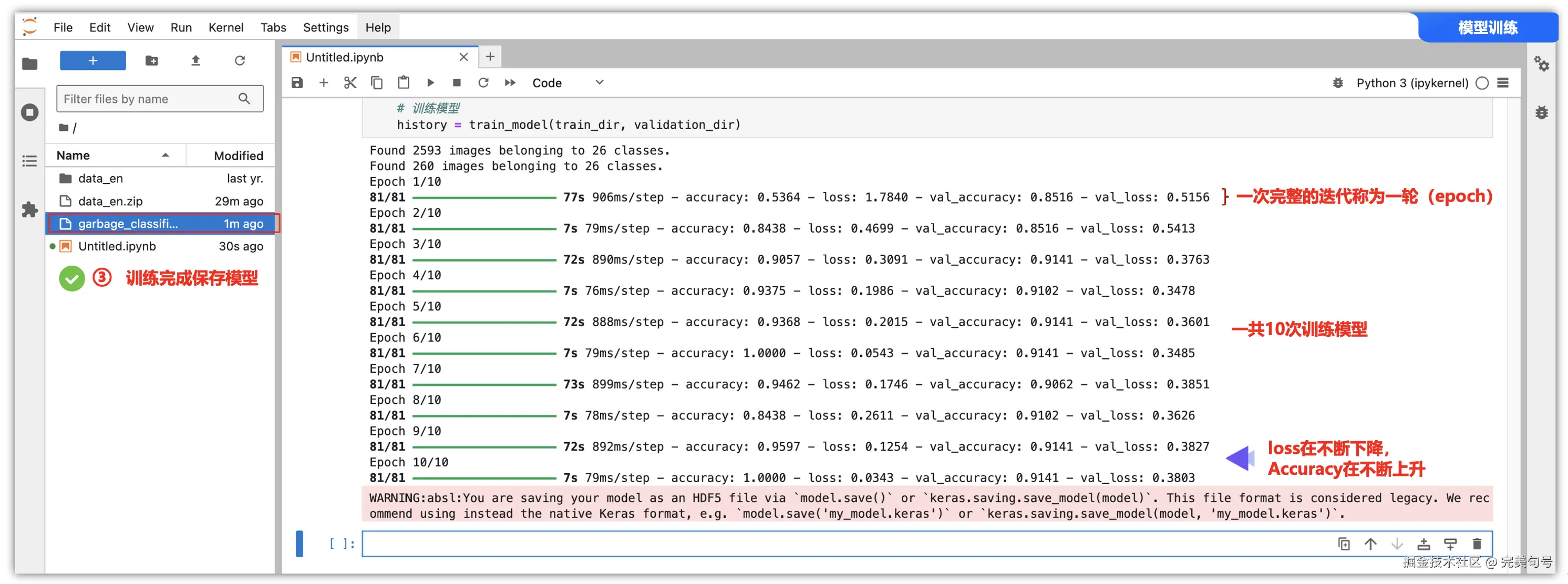Open the Python 3 (ipykernel) kernel selector
This screenshot has width=1568, height=584.
(x=1412, y=83)
